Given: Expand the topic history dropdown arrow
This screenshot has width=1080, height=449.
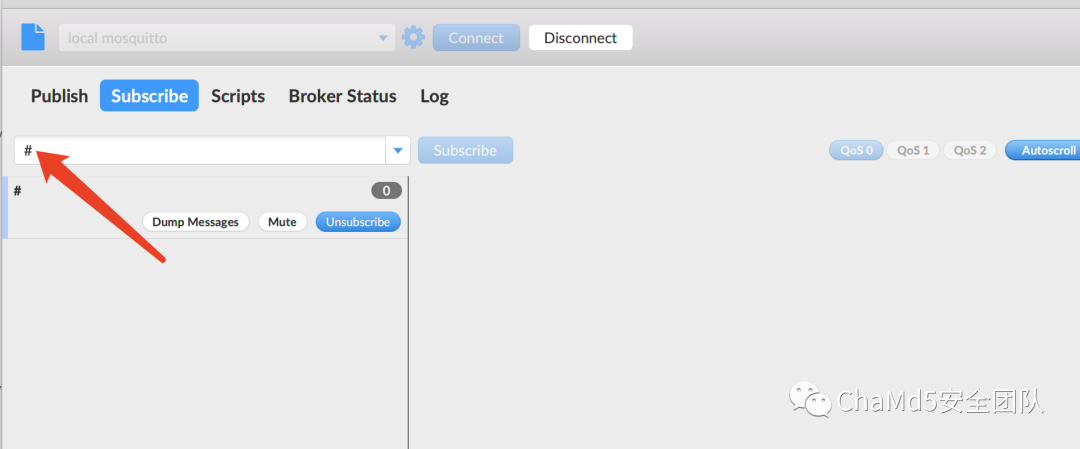Looking at the screenshot, I should tap(397, 150).
